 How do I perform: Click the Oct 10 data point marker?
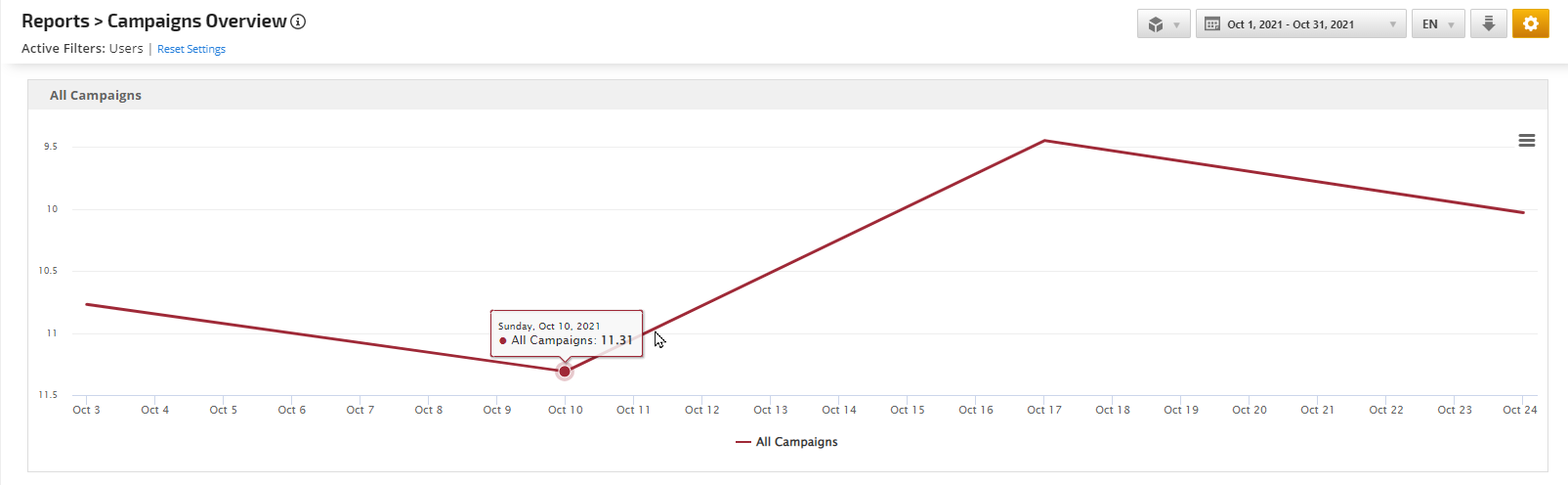click(565, 372)
